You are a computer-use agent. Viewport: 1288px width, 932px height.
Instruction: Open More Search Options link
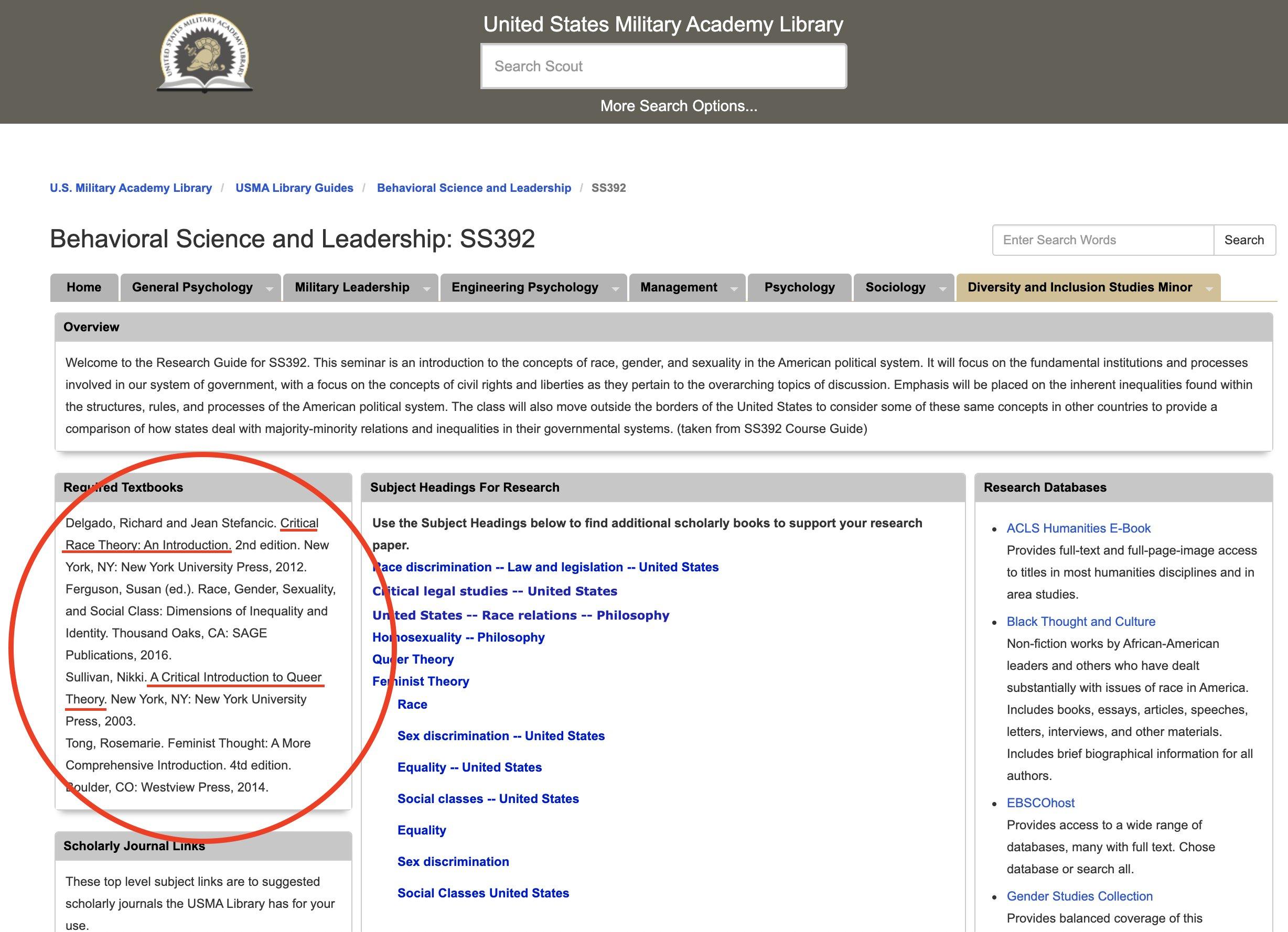[x=679, y=106]
